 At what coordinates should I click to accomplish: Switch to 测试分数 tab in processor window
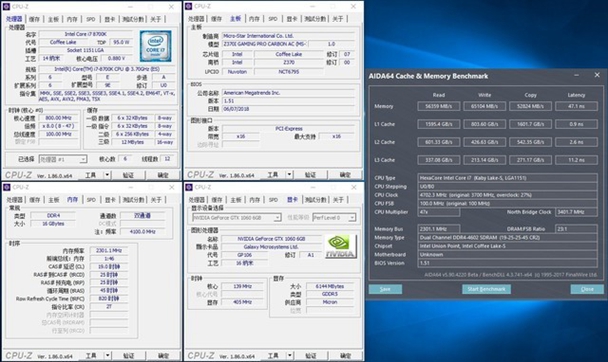pos(133,19)
